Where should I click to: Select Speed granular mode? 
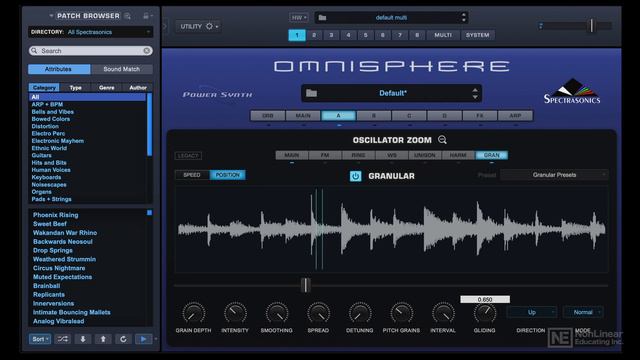[x=192, y=175]
